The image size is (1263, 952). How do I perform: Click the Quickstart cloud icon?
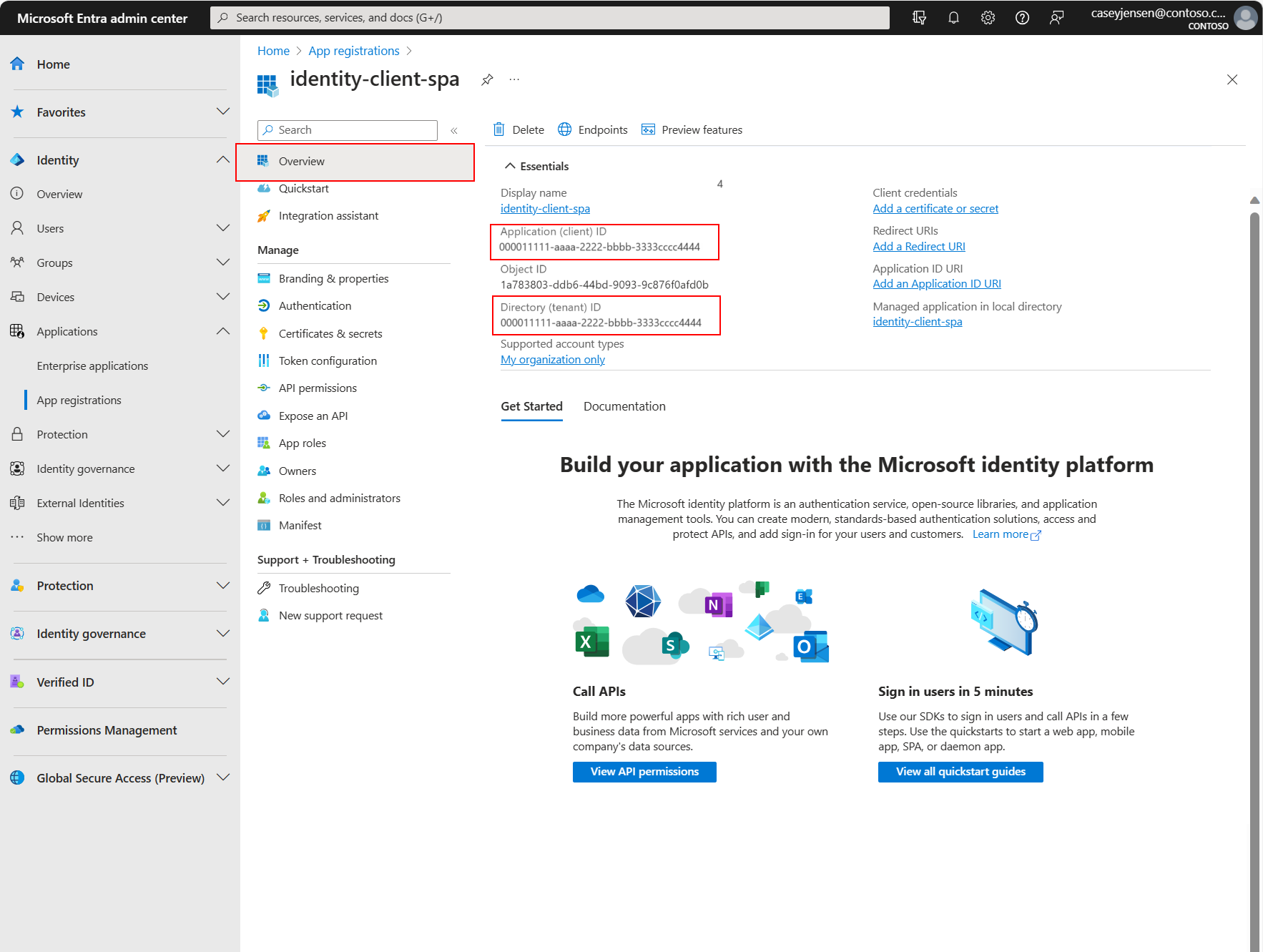(264, 188)
